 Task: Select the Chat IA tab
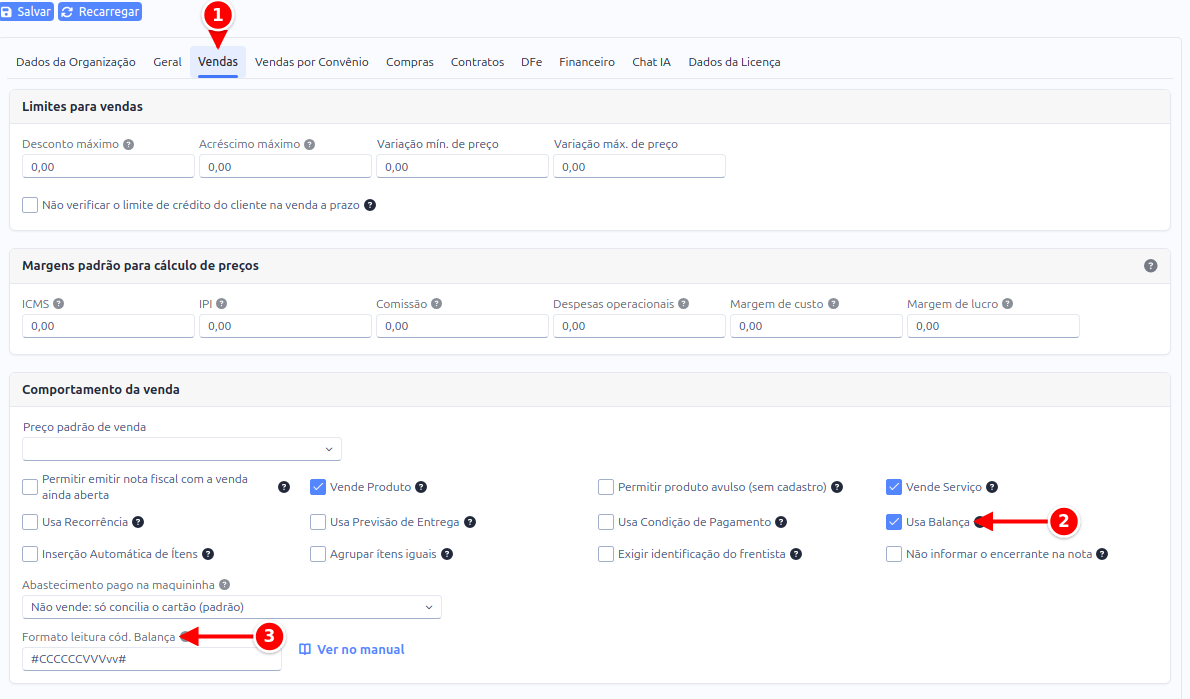pos(651,62)
